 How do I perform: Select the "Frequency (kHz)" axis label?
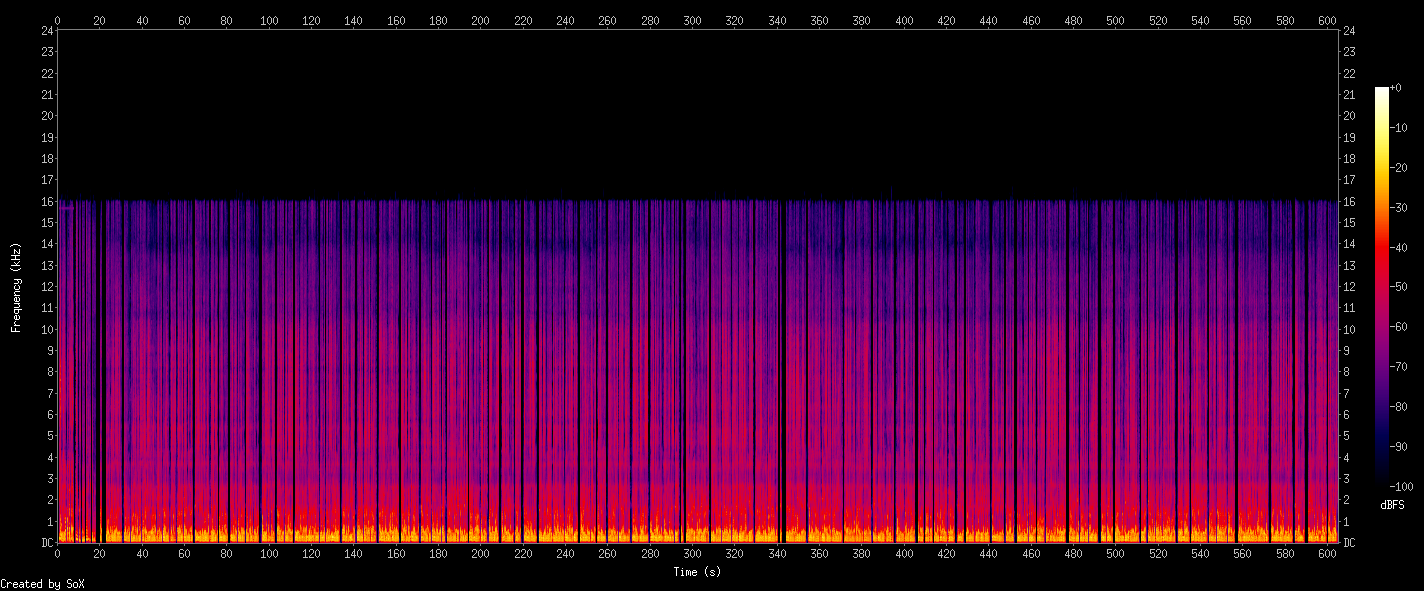click(16, 287)
